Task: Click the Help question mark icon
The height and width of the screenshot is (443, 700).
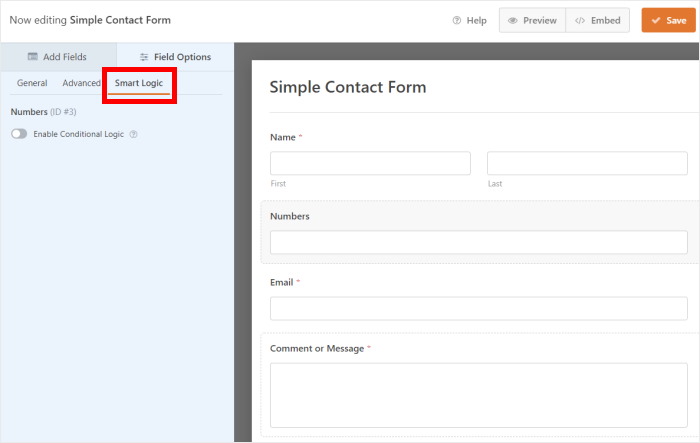Action: coord(456,21)
